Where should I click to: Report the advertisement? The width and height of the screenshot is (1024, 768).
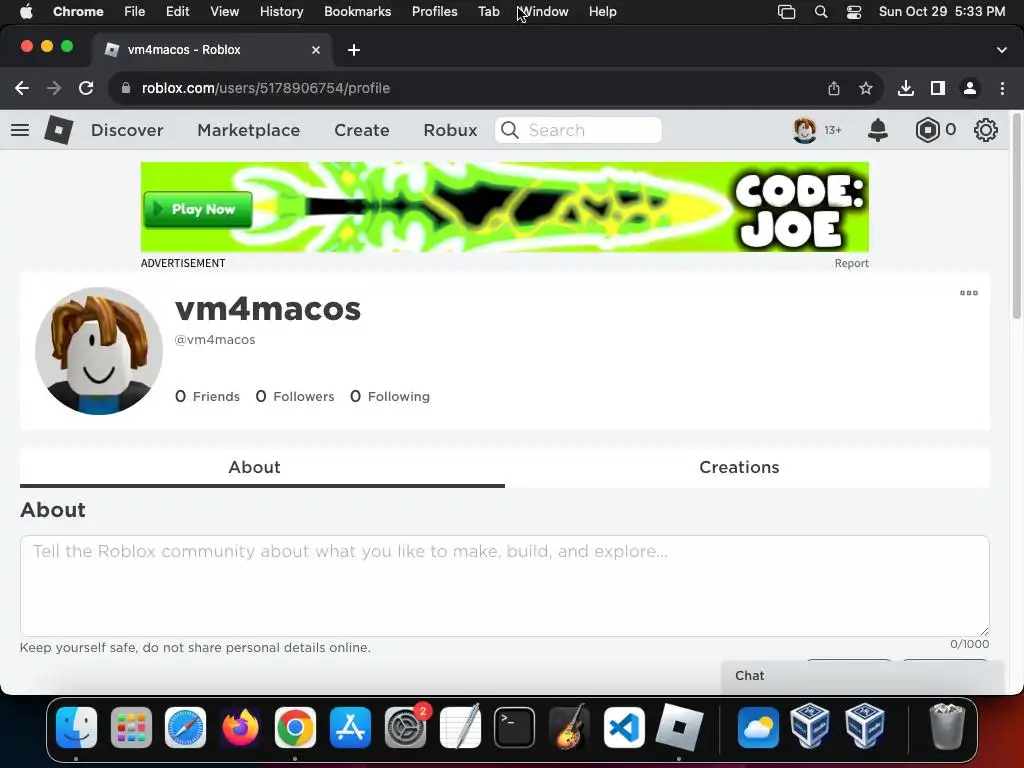tap(852, 263)
